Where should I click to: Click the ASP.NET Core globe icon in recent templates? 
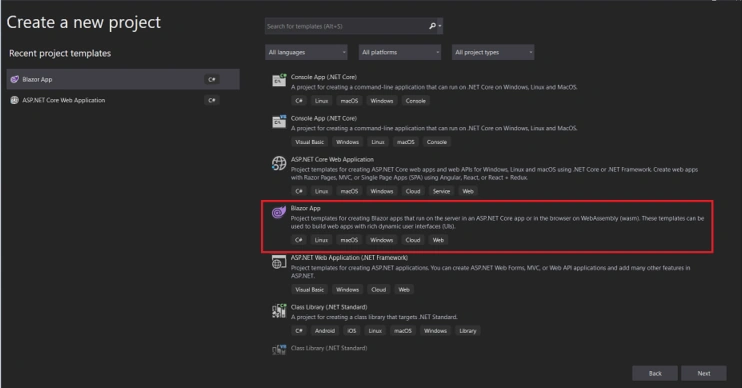point(15,100)
